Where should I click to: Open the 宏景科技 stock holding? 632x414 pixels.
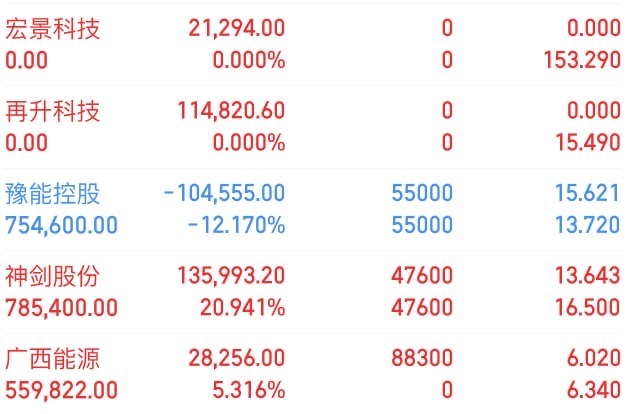(312, 44)
